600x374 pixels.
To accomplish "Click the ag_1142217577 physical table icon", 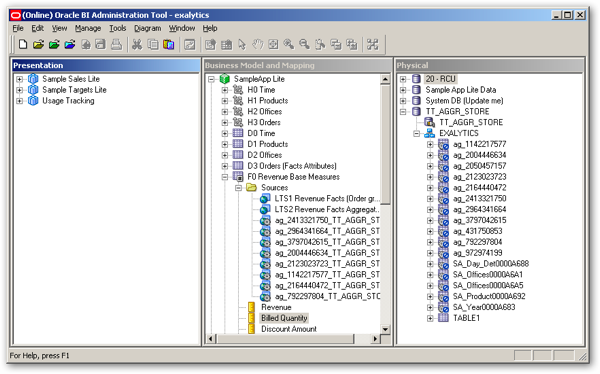I will [443, 144].
